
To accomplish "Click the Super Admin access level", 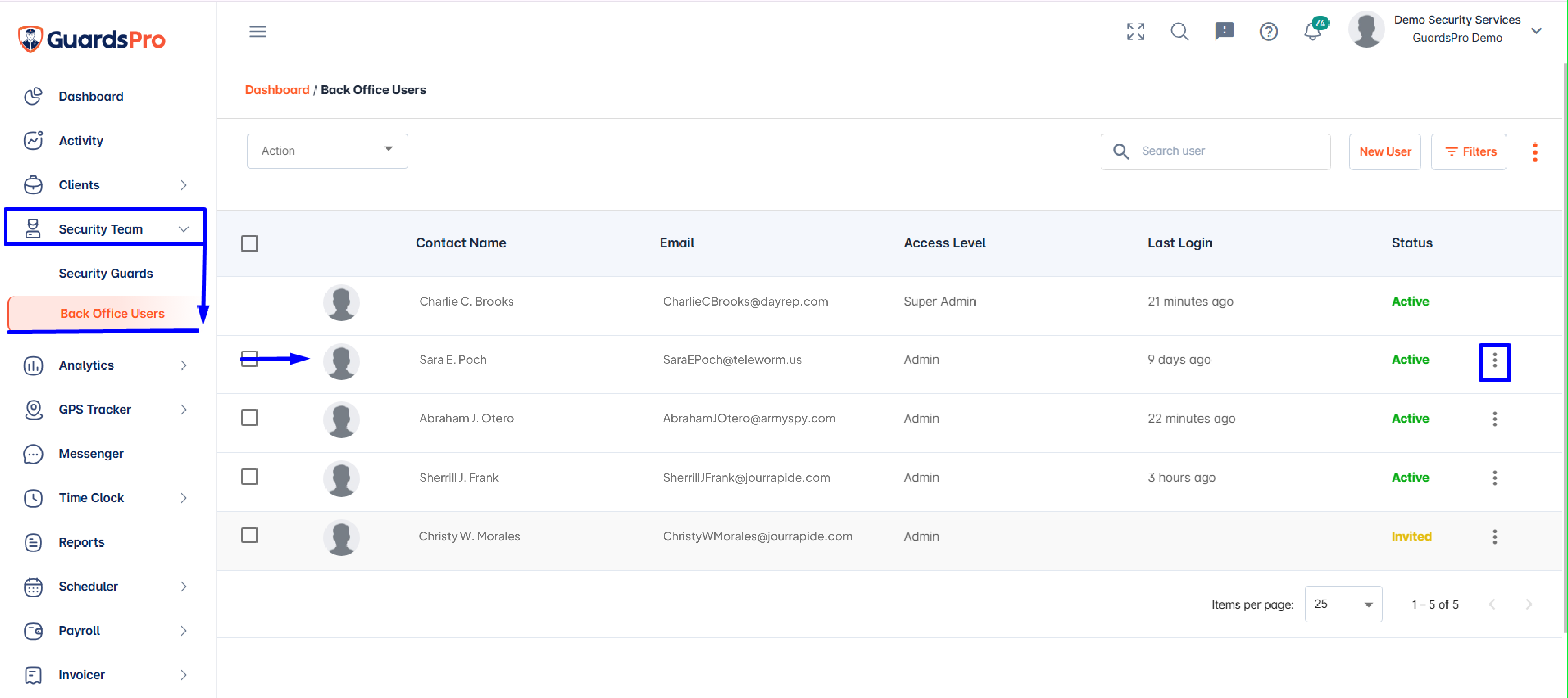I will pyautogui.click(x=939, y=301).
